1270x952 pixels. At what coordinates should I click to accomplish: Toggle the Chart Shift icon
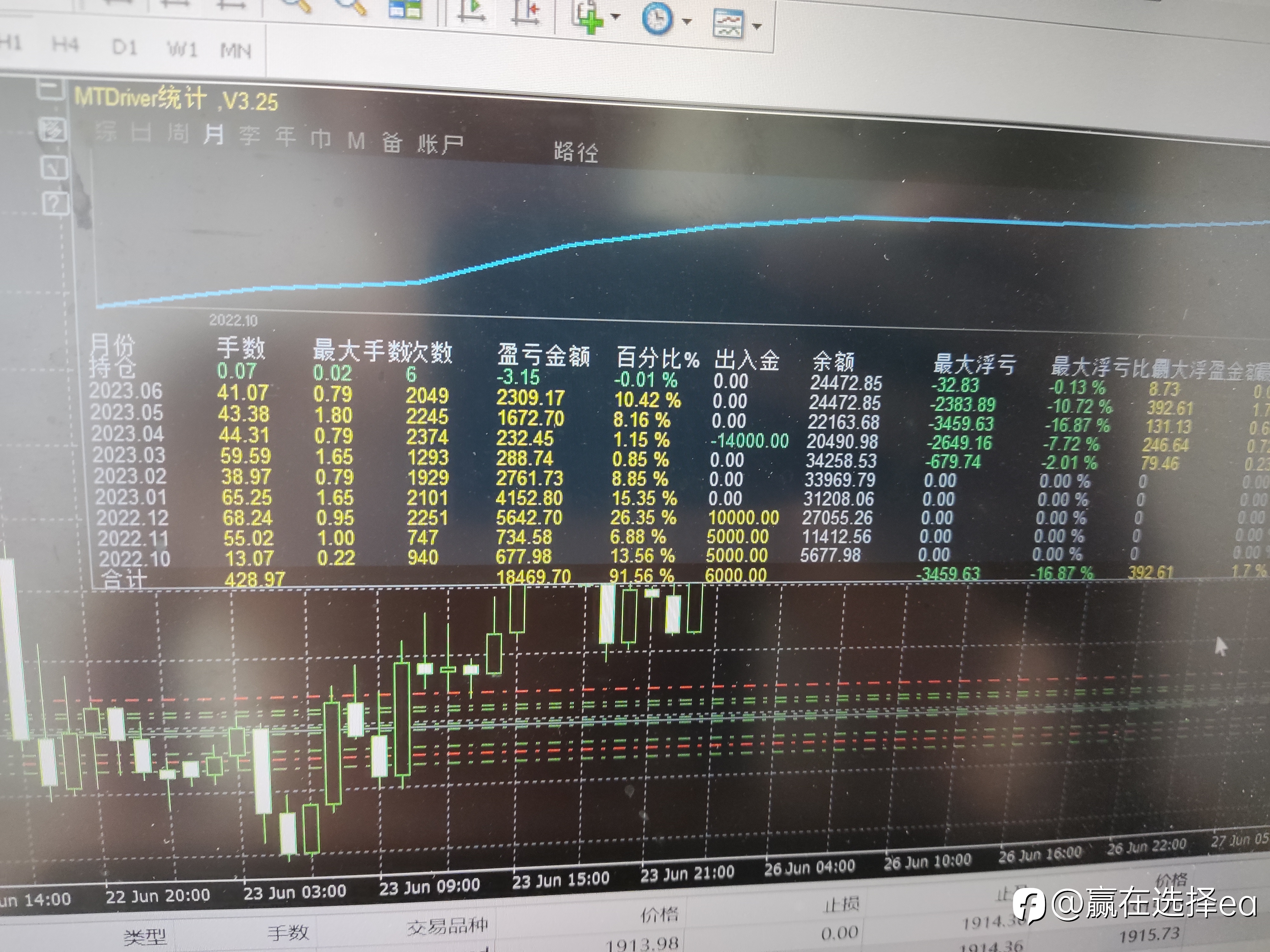click(x=525, y=13)
